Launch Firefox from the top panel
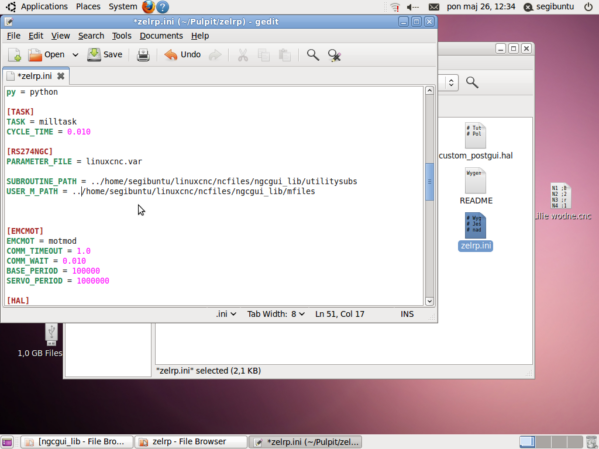The height and width of the screenshot is (449, 599). (x=148, y=6)
